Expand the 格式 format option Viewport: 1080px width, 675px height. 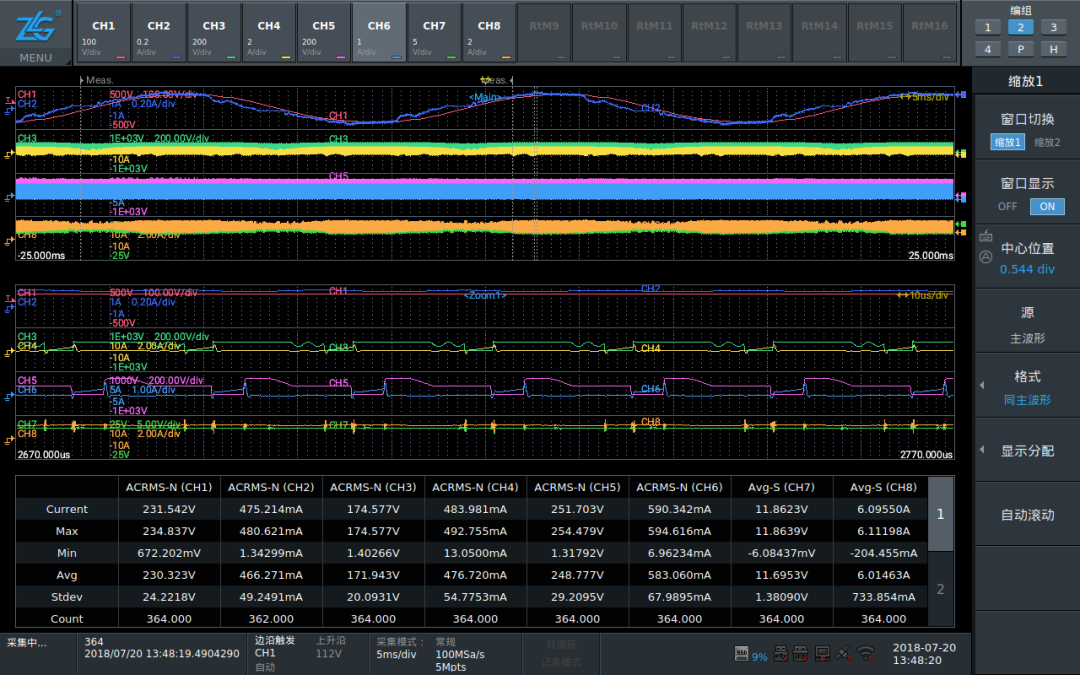click(x=1027, y=387)
